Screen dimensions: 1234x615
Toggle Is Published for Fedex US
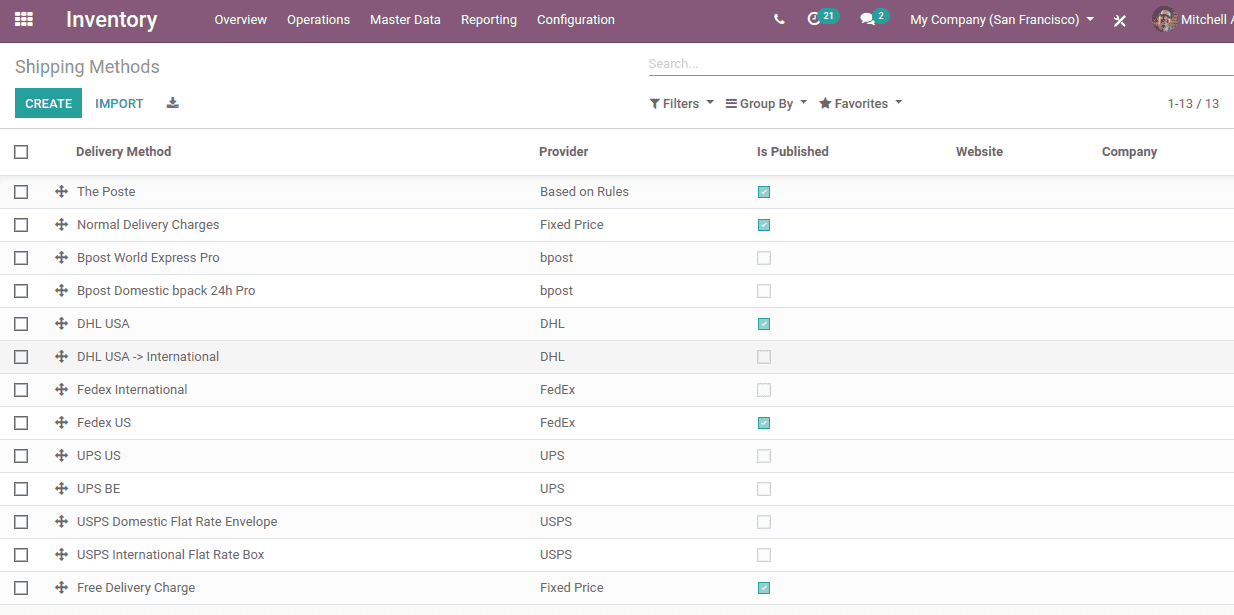(x=764, y=423)
